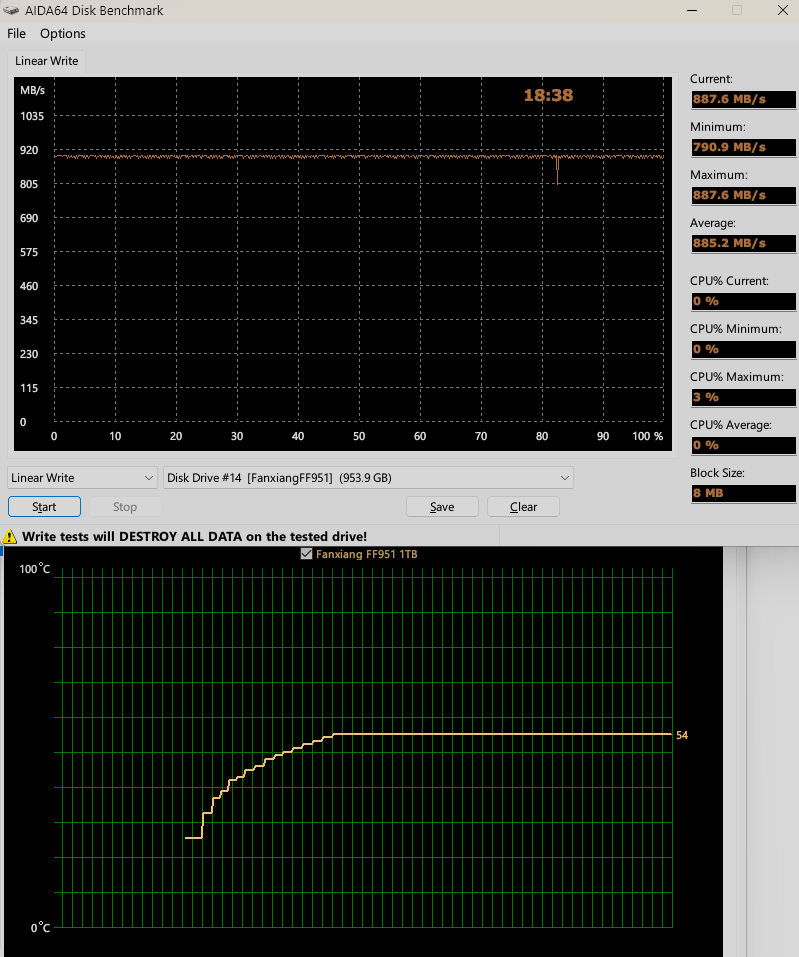Click the Current value 887.6 MB/s field
Viewport: 799px width, 957px height.
[x=743, y=99]
